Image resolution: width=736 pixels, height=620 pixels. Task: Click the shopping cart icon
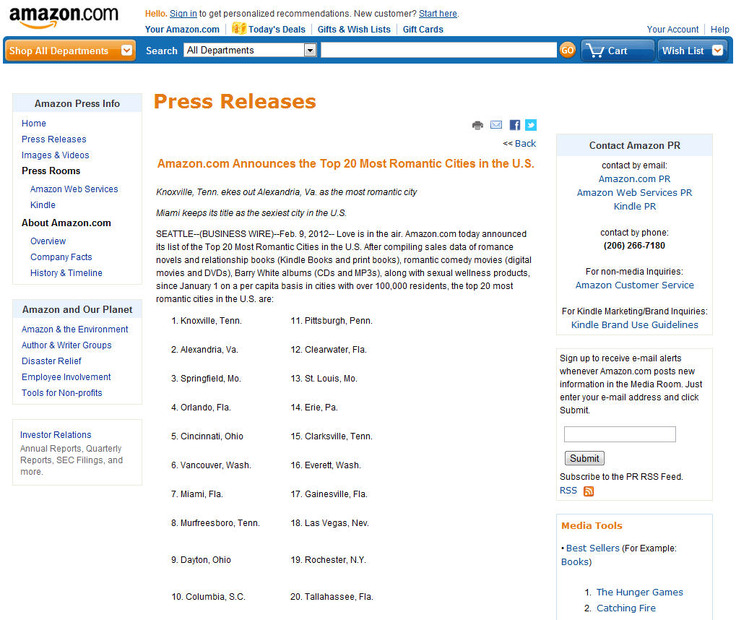pyautogui.click(x=595, y=50)
